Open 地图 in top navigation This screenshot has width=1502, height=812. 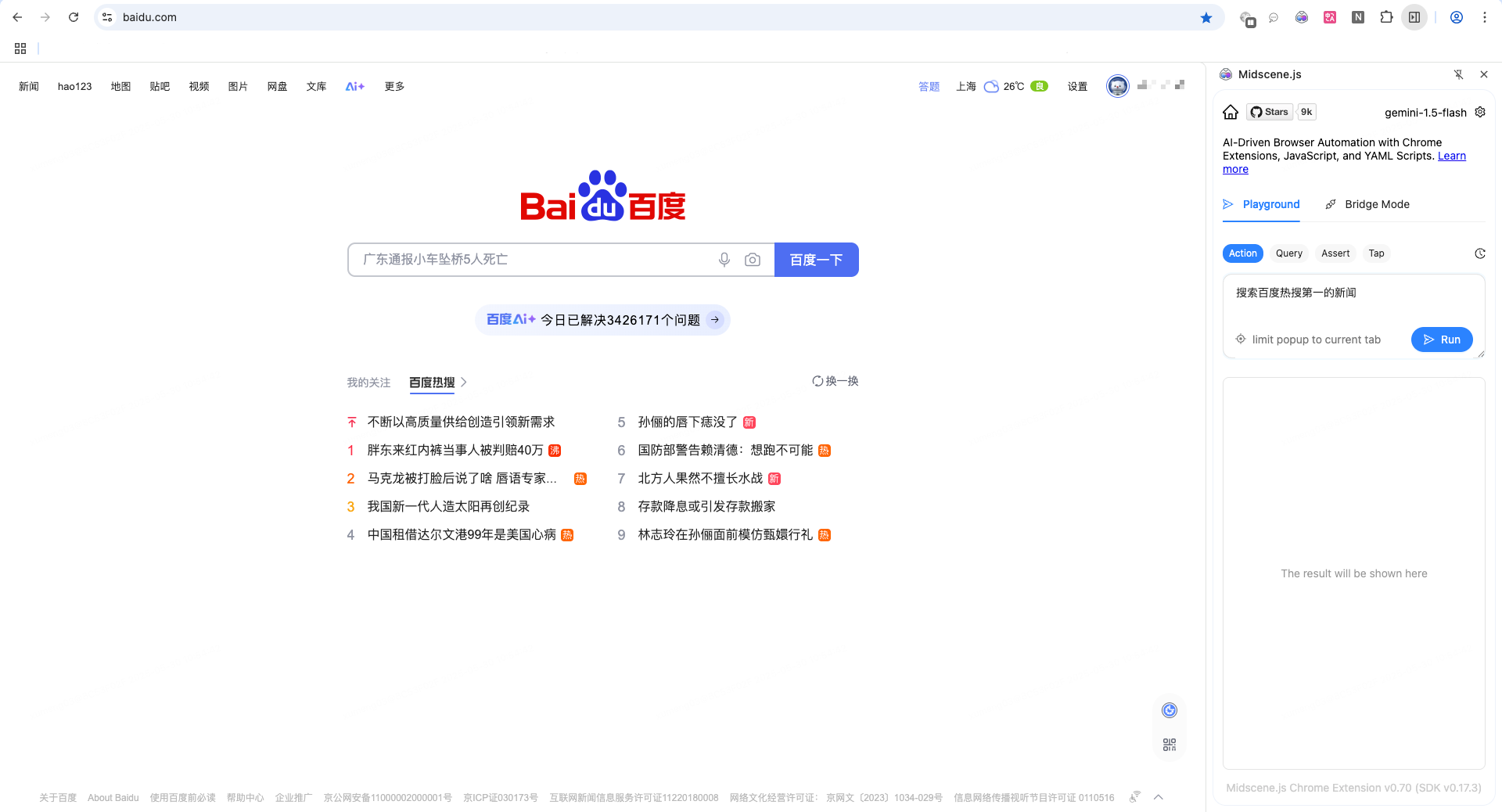pyautogui.click(x=120, y=86)
